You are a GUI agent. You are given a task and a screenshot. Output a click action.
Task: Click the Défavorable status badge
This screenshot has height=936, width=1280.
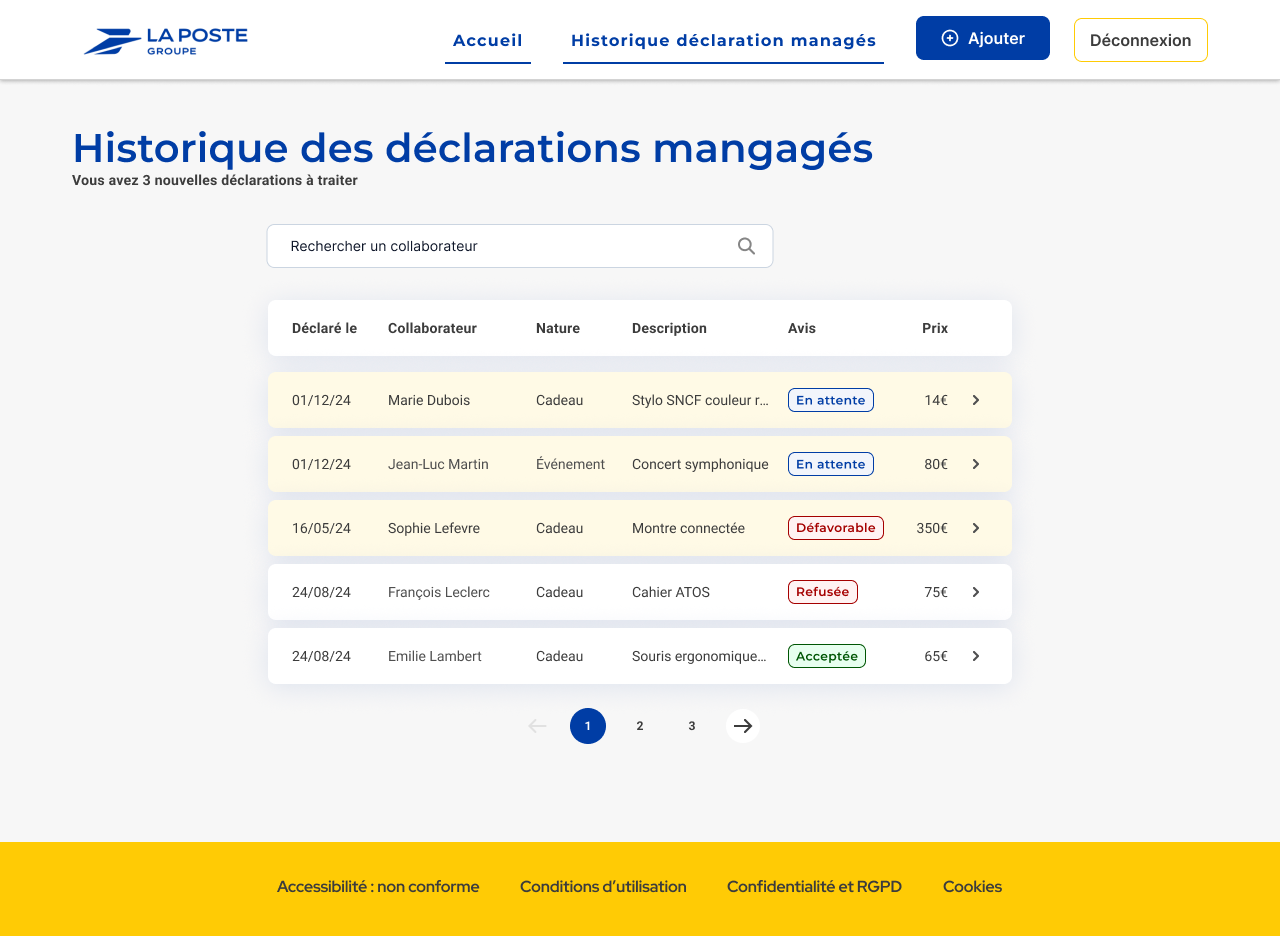point(836,528)
